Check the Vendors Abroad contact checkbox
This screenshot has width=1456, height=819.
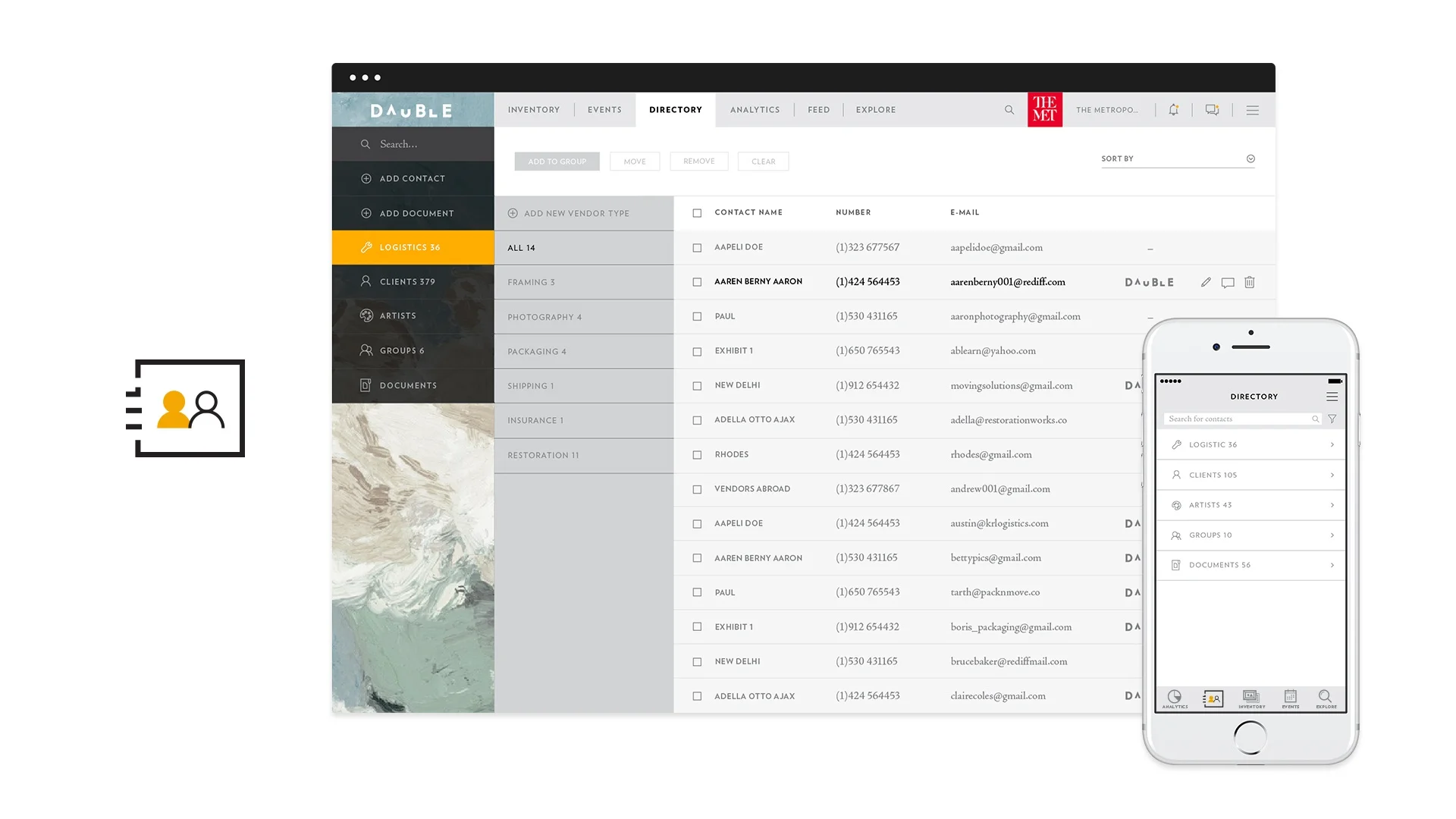click(x=697, y=489)
